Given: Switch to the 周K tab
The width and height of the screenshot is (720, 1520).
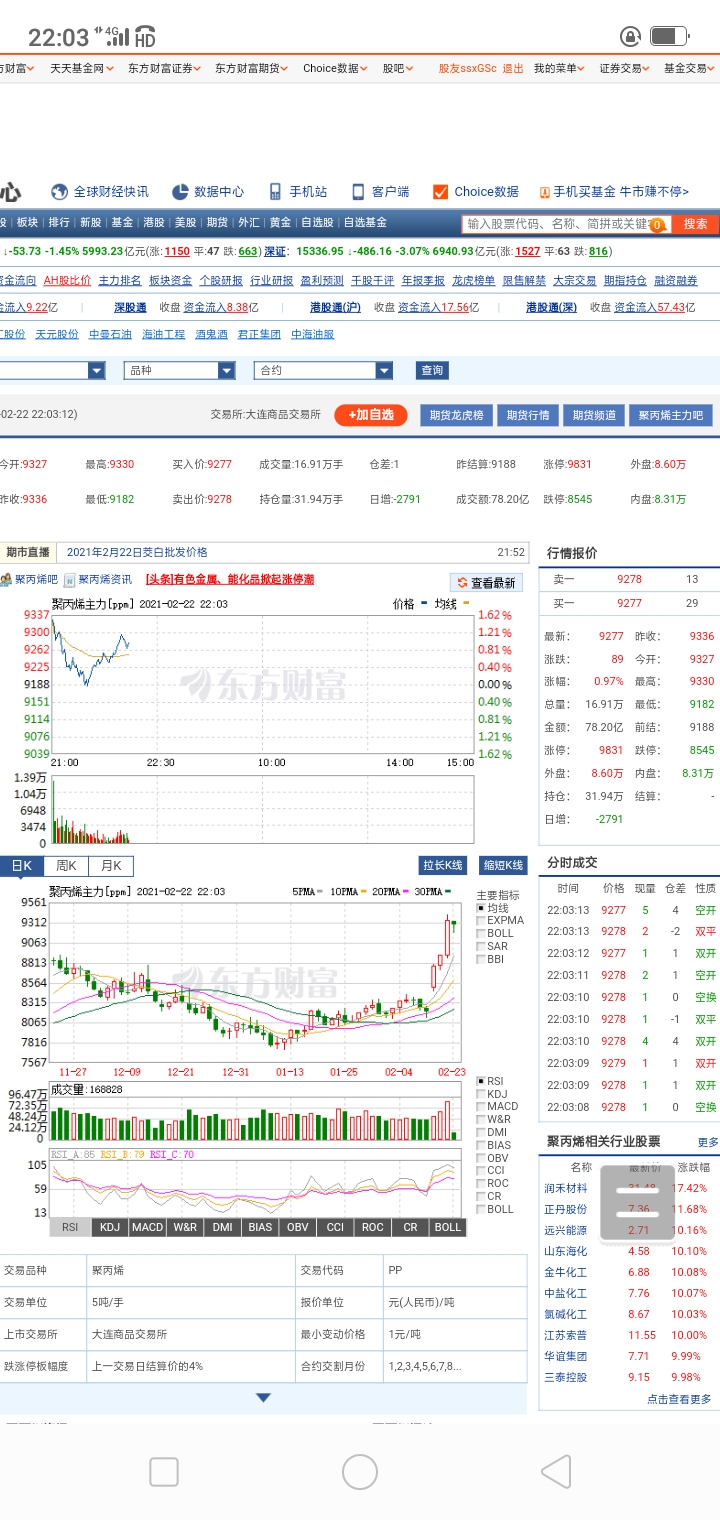Looking at the screenshot, I should coord(67,866).
